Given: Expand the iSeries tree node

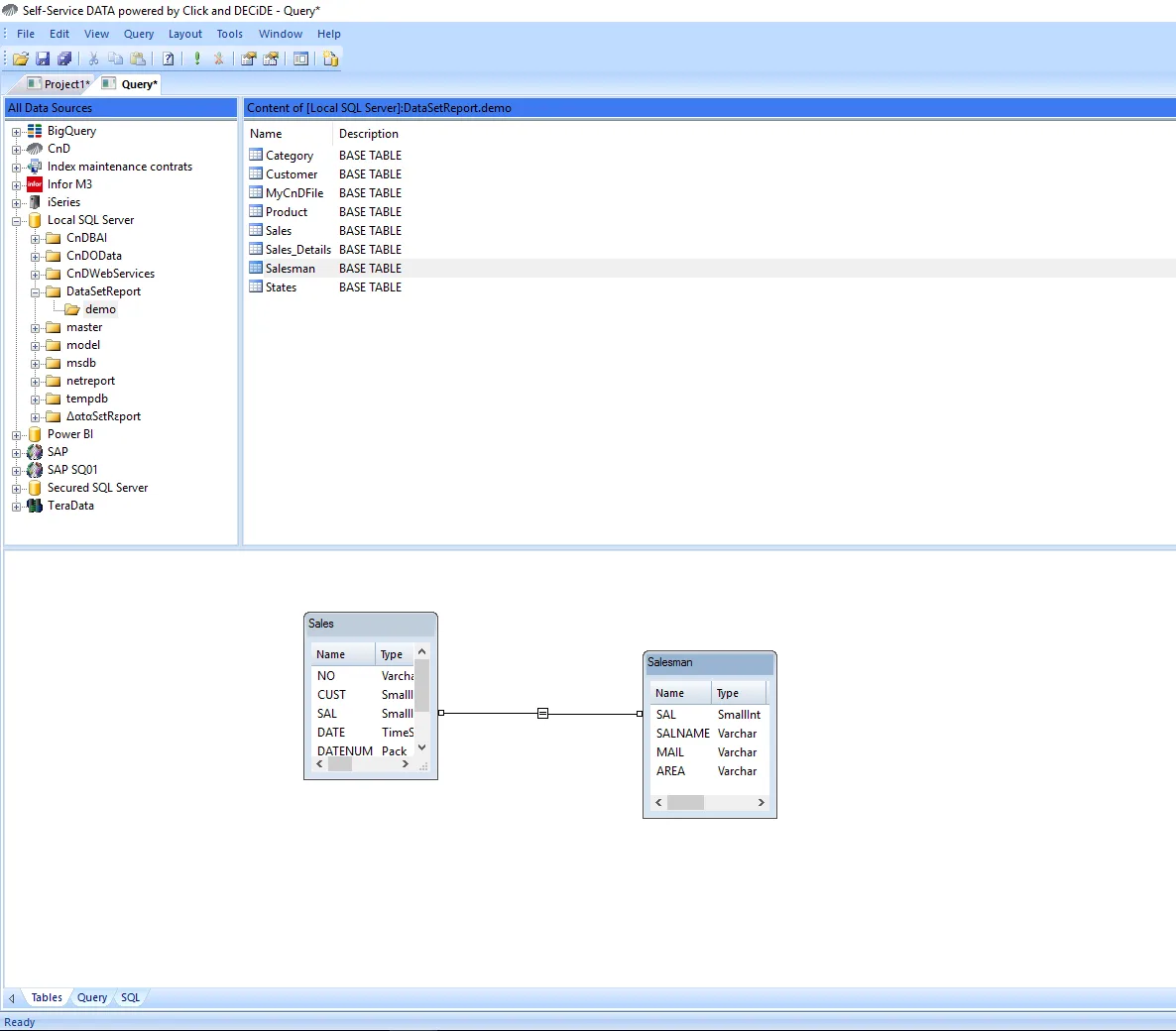Looking at the screenshot, I should (16, 202).
